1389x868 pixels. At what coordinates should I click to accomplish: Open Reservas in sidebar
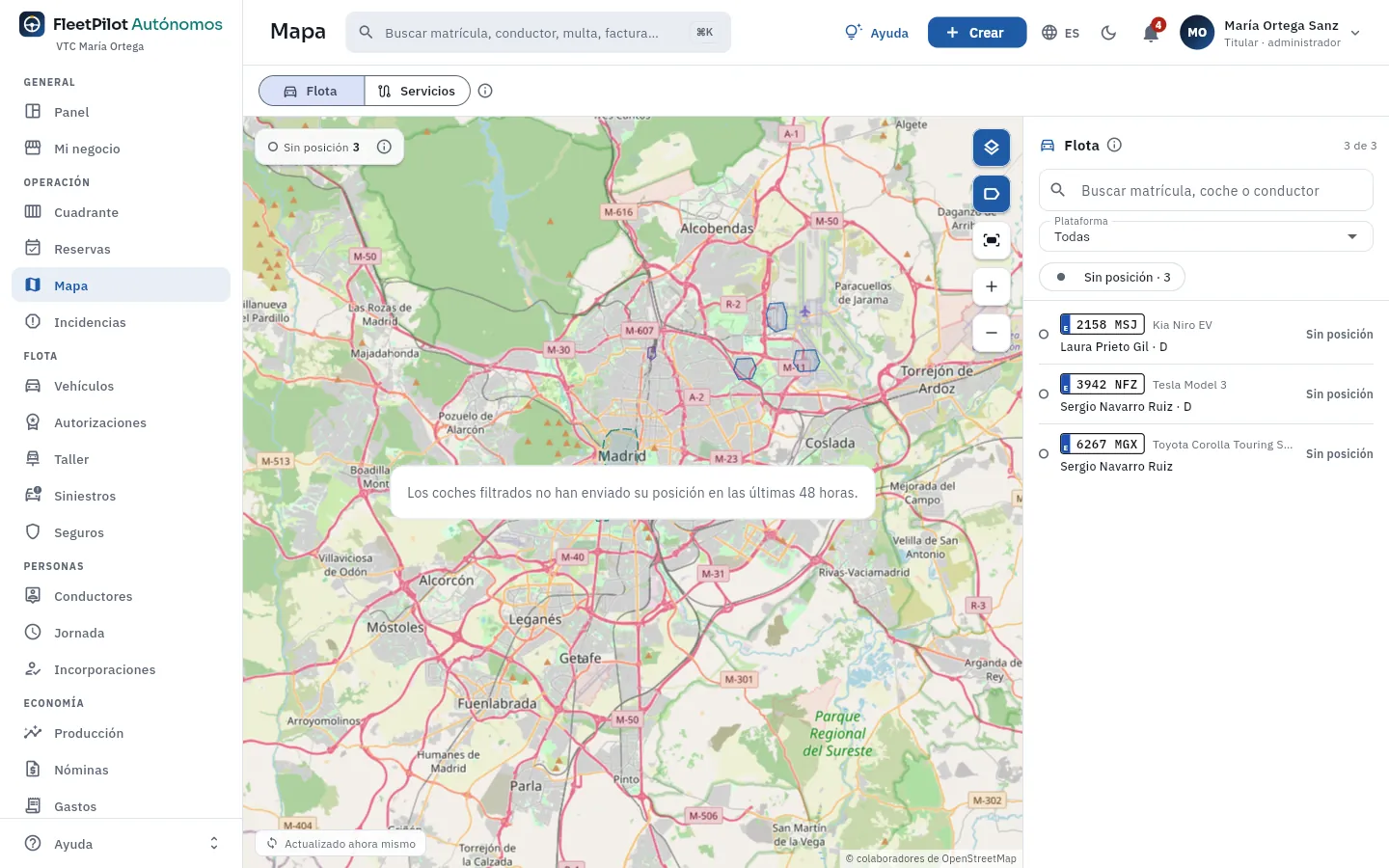(x=122, y=249)
